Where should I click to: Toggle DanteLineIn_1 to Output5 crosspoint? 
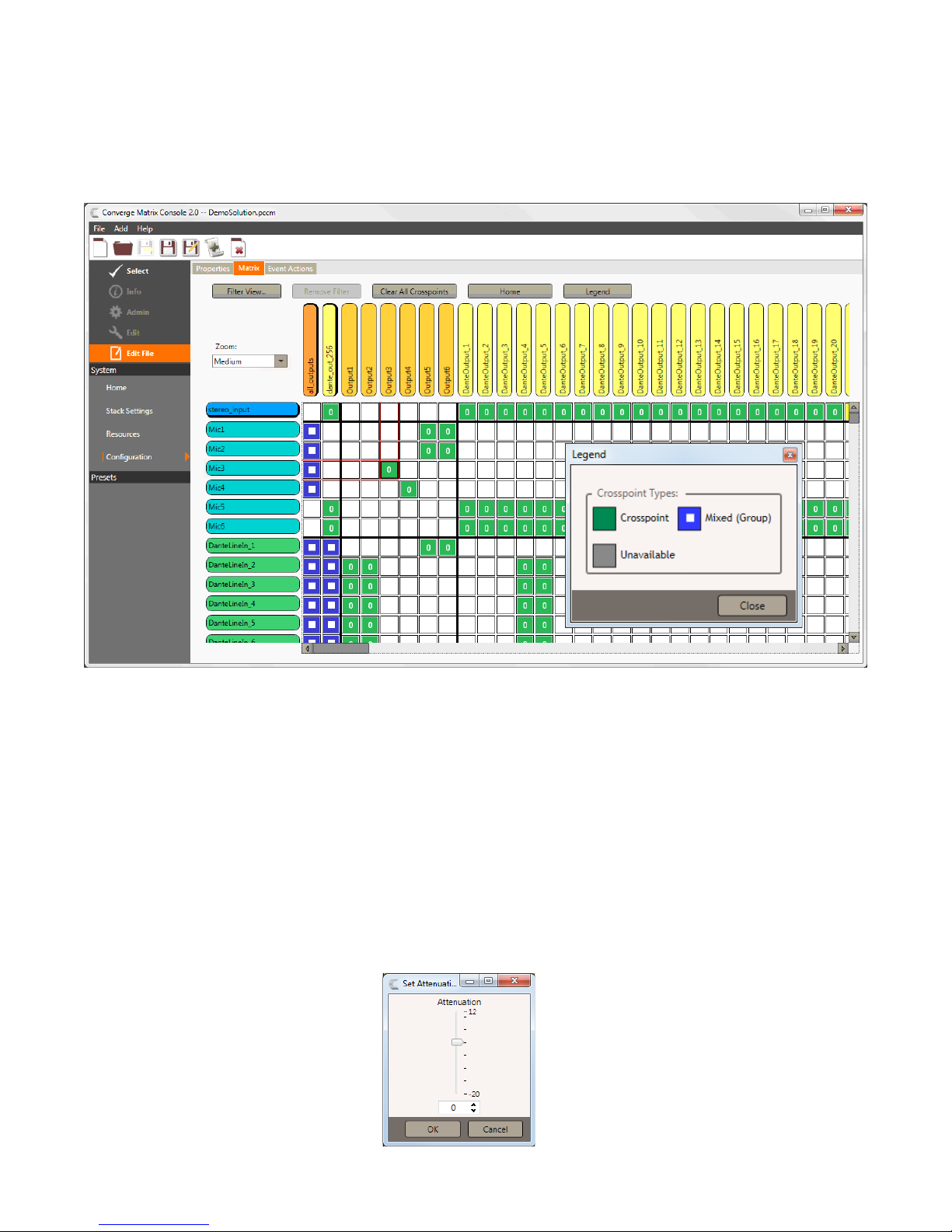428,547
